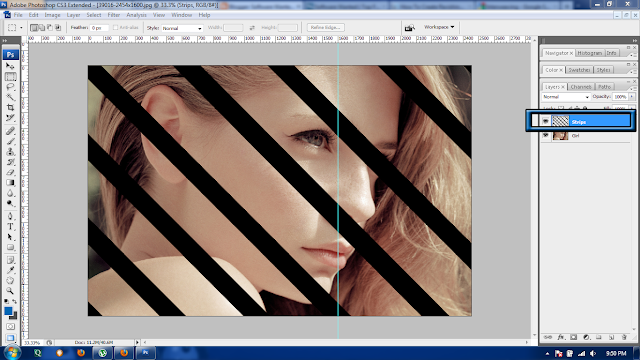
Task: Select the Eyedropper tool
Action: [x=10, y=270]
